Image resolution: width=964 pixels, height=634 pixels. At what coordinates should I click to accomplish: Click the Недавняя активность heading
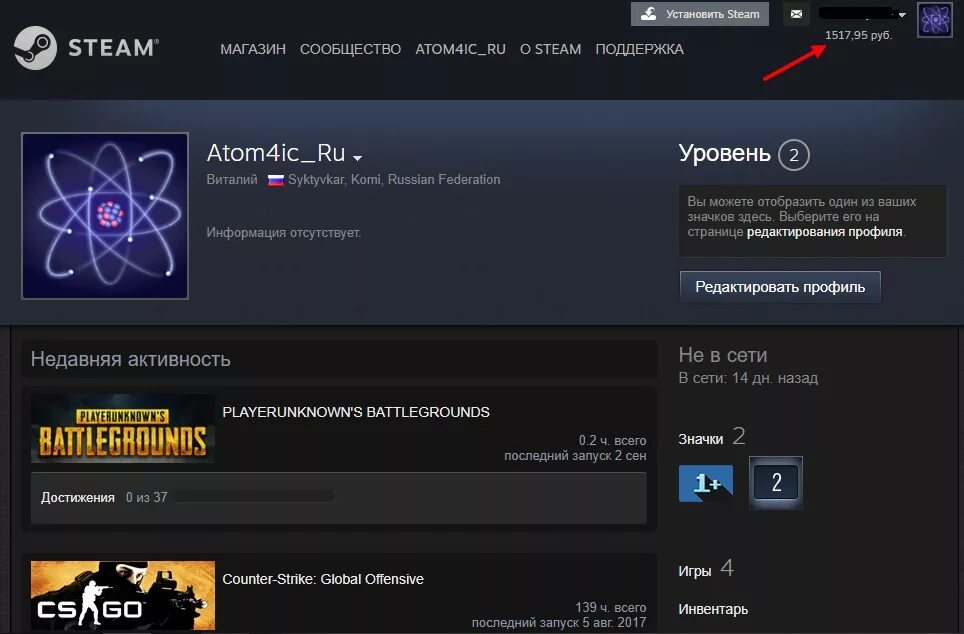point(131,359)
